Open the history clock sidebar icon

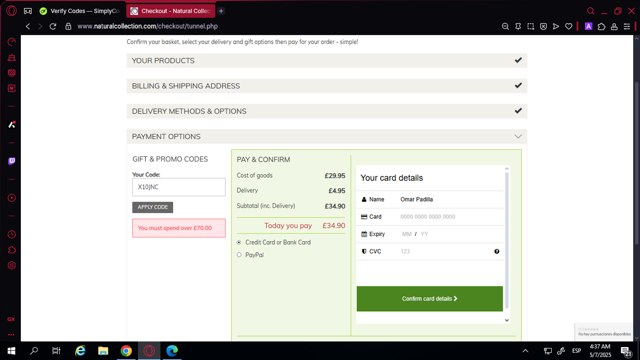click(11, 234)
